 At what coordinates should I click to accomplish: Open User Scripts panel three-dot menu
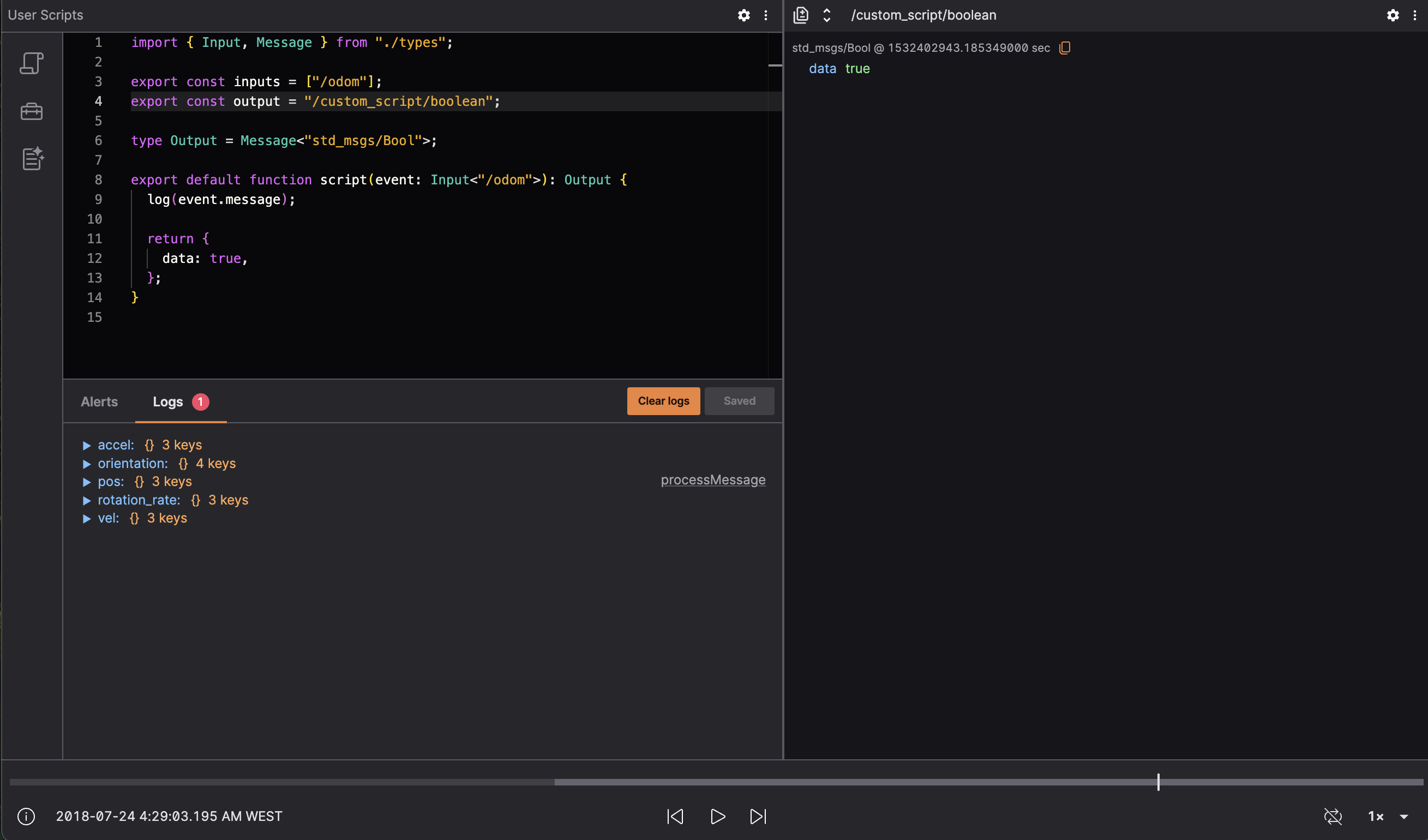(x=766, y=15)
